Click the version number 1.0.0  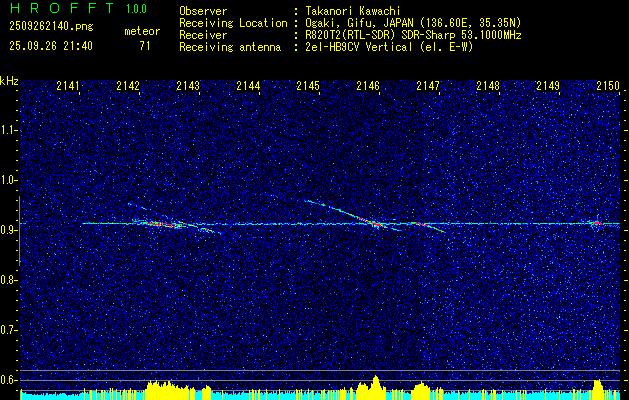click(x=136, y=8)
